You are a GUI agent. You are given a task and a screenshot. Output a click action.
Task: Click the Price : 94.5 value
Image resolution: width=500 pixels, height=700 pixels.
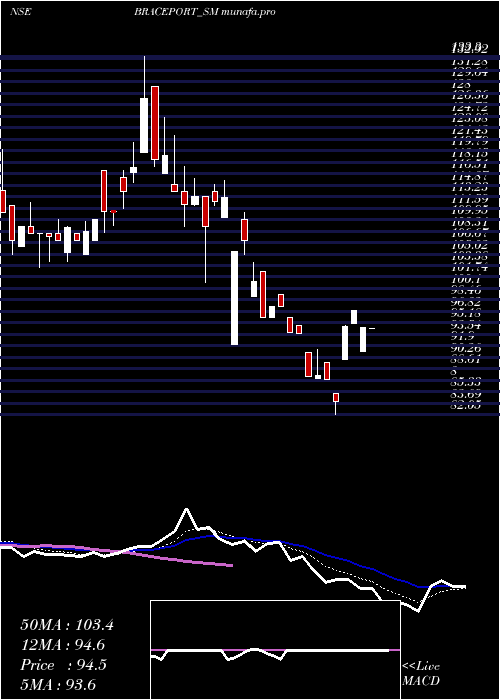(x=63, y=665)
